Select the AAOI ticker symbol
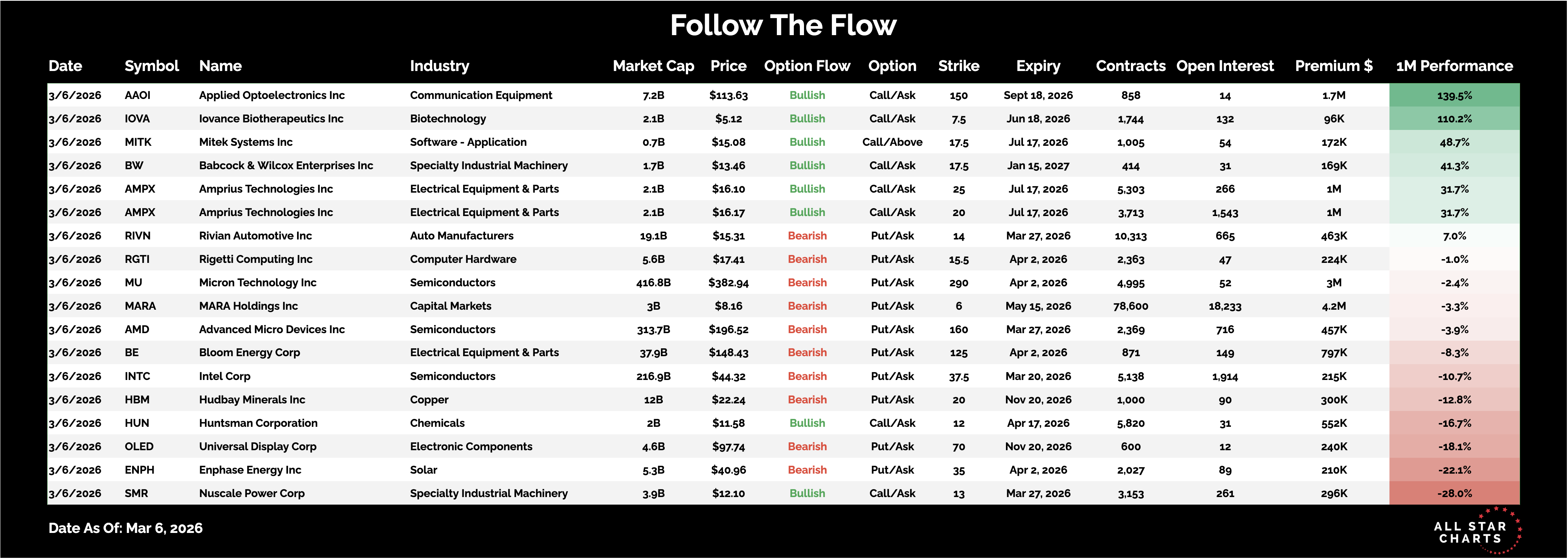The width and height of the screenshot is (1568, 559). coord(137,96)
